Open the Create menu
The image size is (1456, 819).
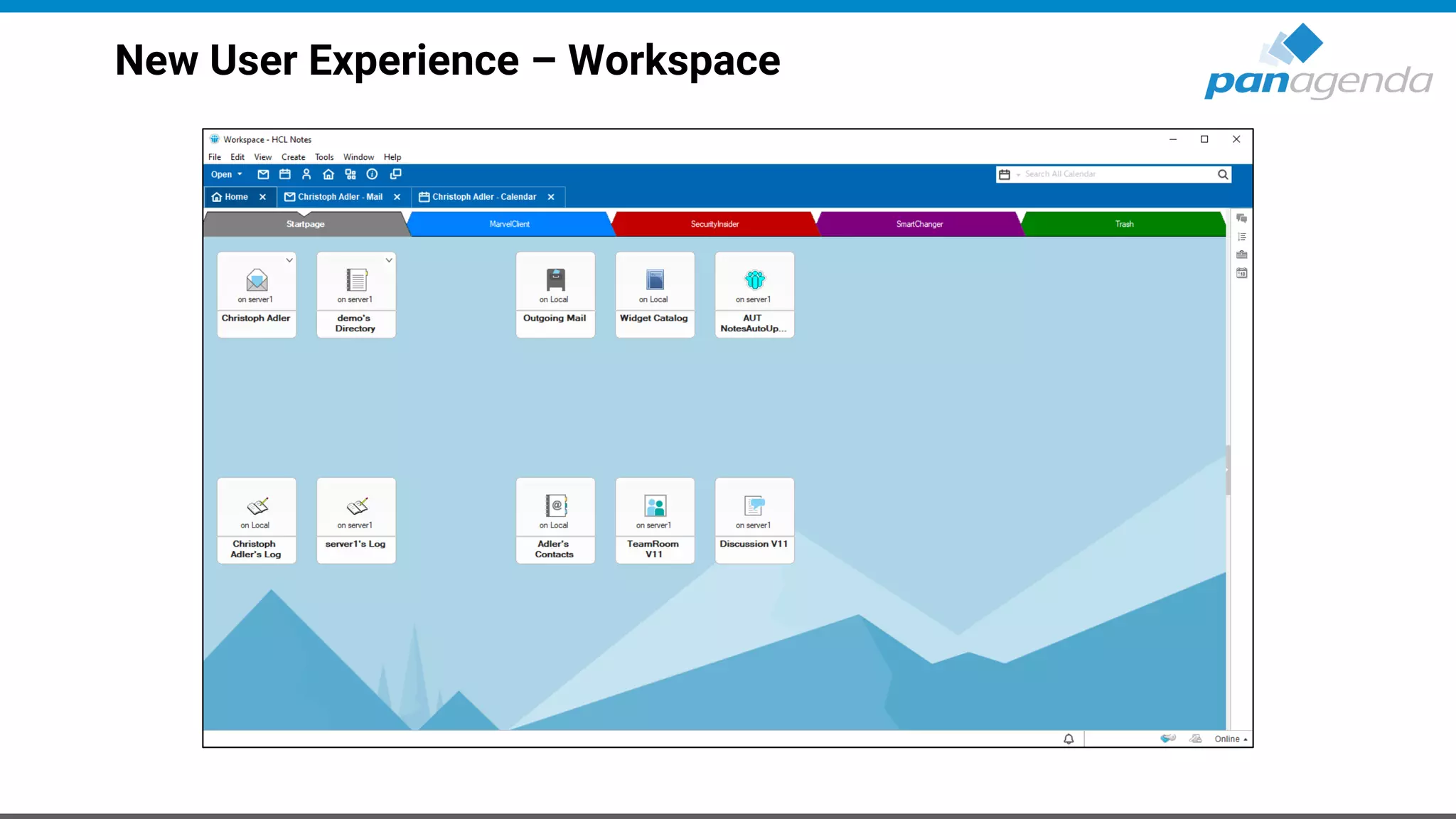(293, 157)
